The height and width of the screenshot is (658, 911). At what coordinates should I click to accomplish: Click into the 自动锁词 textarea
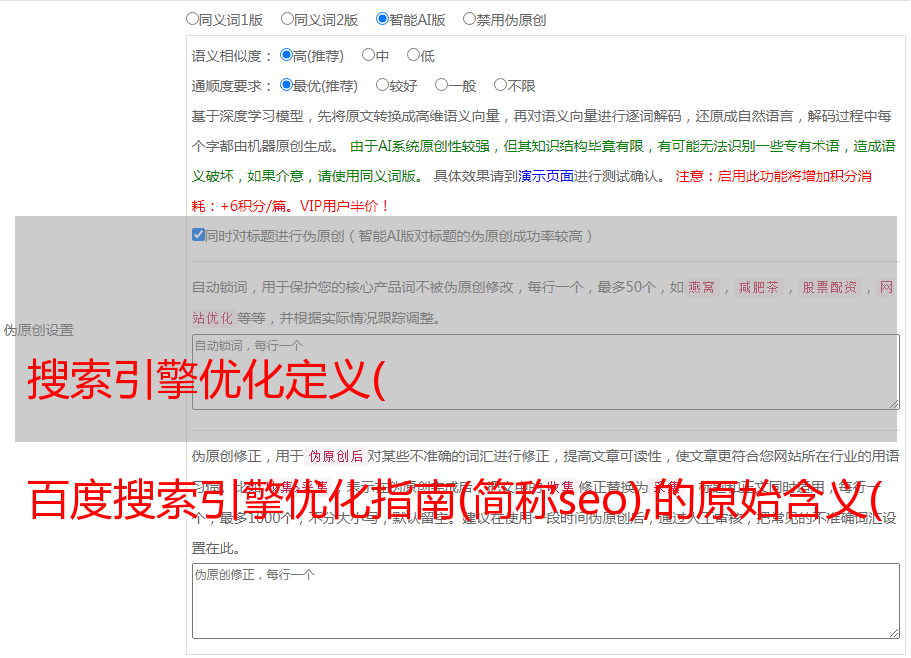(546, 372)
